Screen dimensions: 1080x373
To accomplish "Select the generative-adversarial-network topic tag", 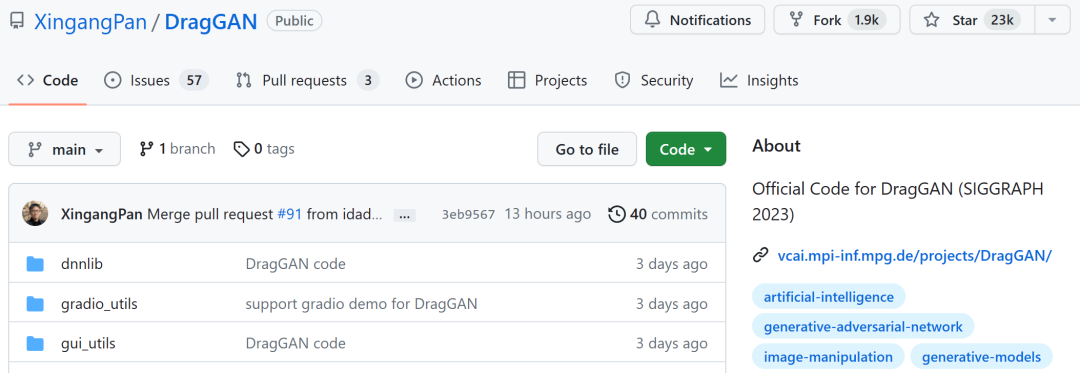I will click(863, 326).
